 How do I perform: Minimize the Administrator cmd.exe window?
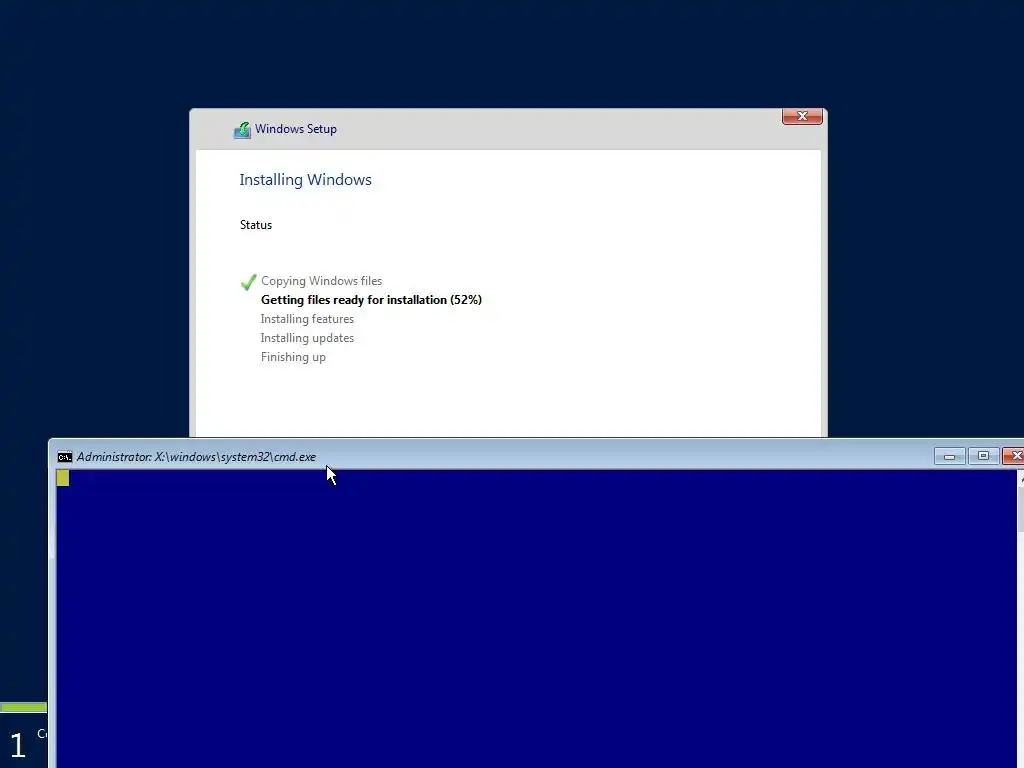point(950,456)
